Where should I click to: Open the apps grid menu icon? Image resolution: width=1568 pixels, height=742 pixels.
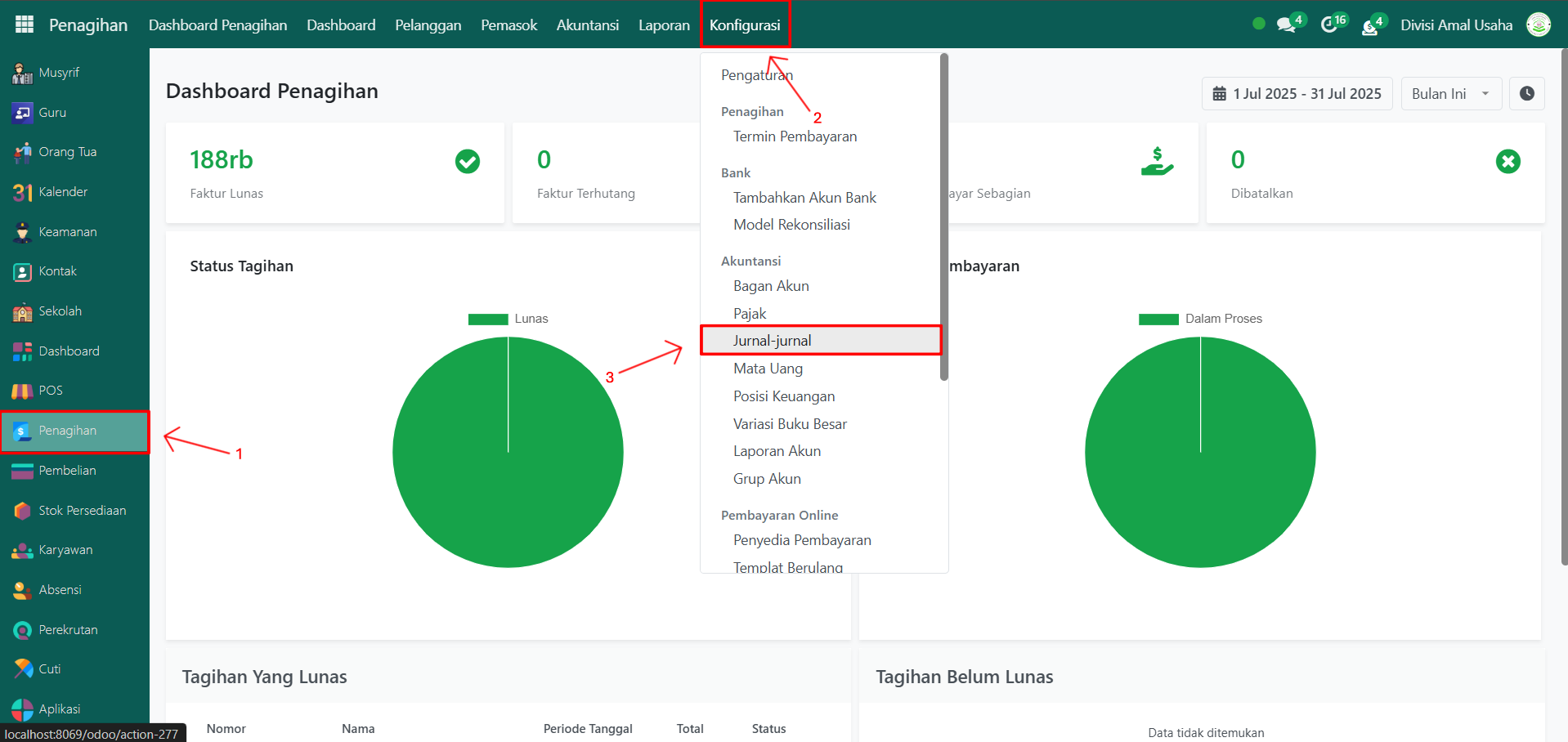pos(25,25)
